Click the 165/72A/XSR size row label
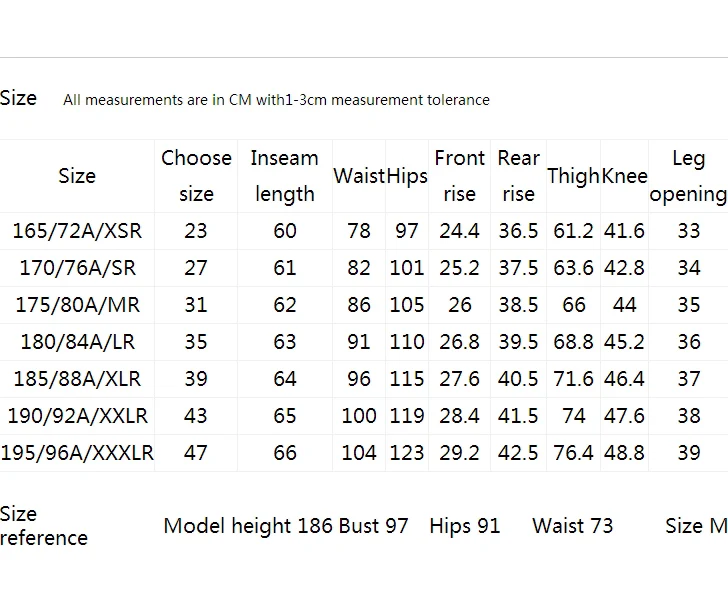Screen dimensions: 728x604 pos(77,231)
